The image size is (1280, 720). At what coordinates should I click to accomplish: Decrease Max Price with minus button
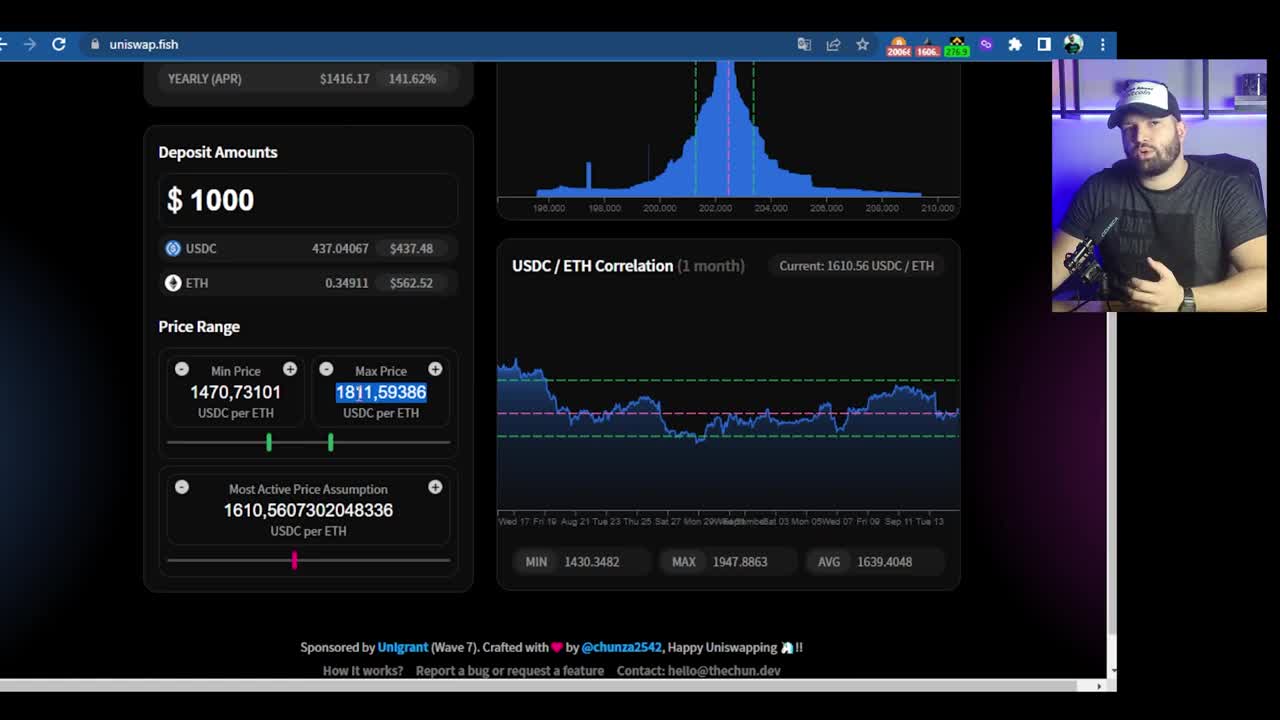[x=326, y=369]
